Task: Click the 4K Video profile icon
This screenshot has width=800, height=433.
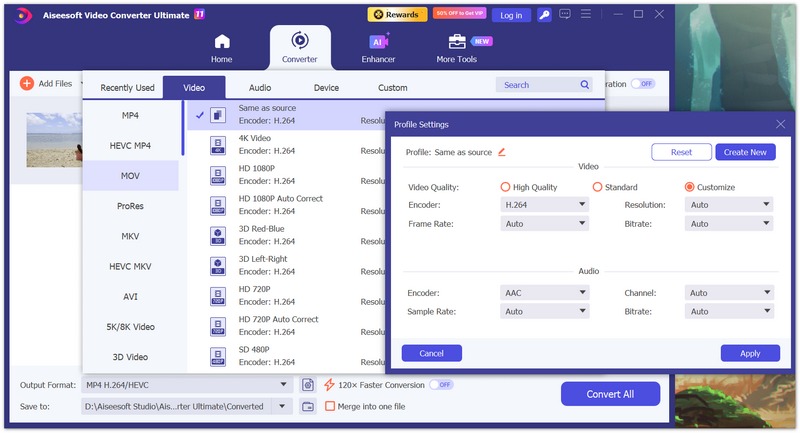Action: pos(218,145)
